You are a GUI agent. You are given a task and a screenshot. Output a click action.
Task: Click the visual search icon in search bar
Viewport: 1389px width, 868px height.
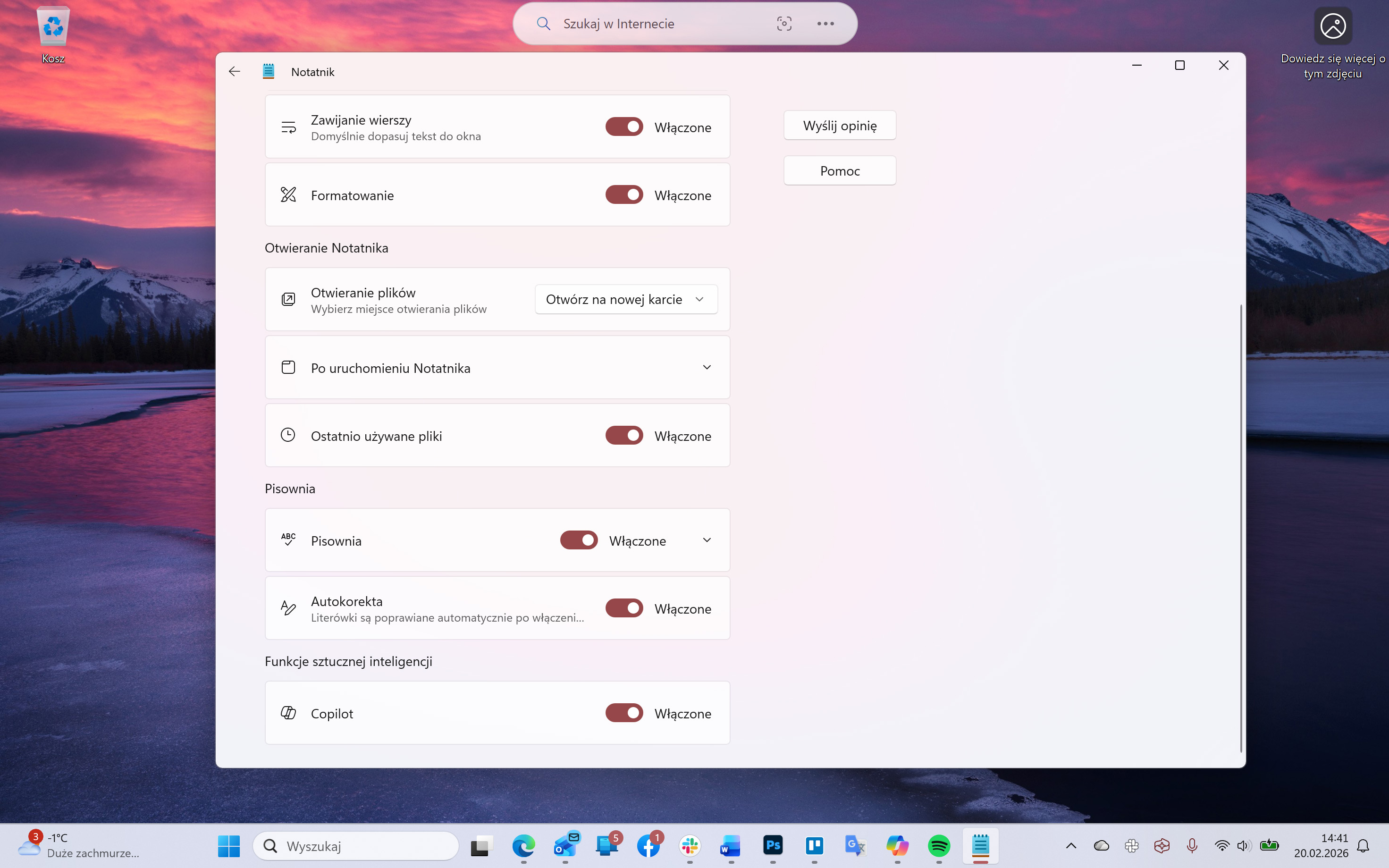tap(784, 24)
